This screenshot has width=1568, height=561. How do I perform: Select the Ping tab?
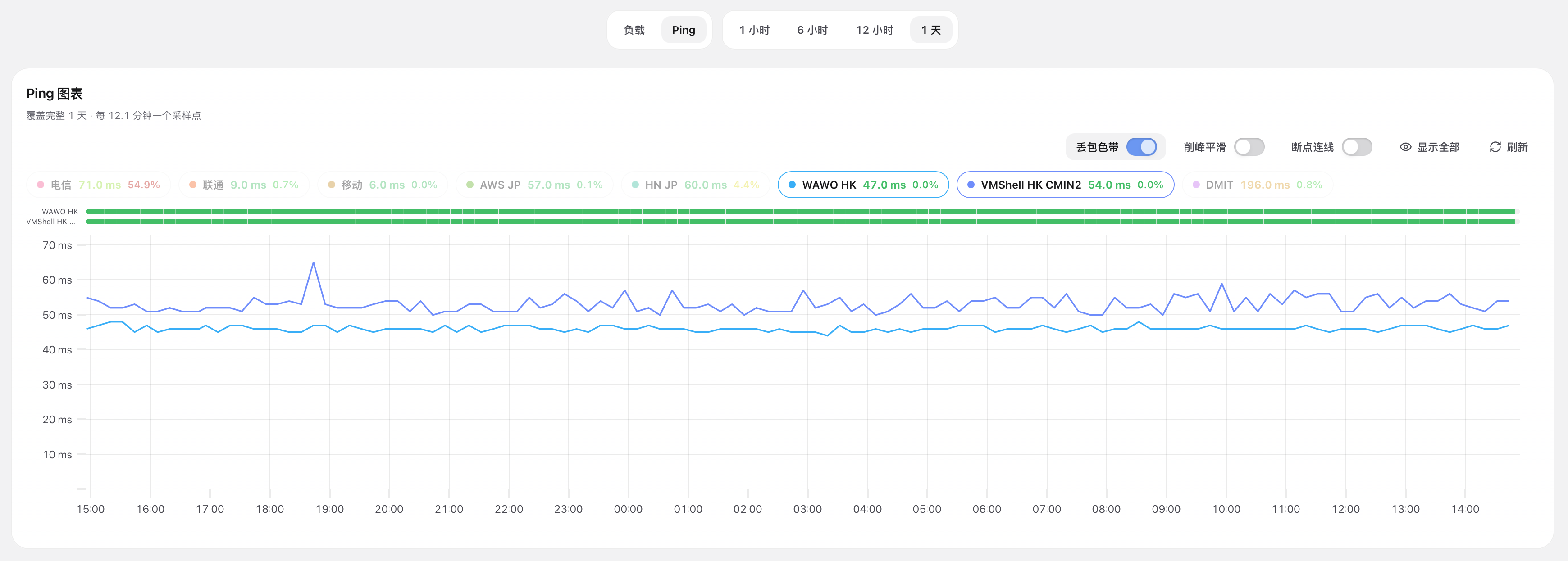pos(683,30)
